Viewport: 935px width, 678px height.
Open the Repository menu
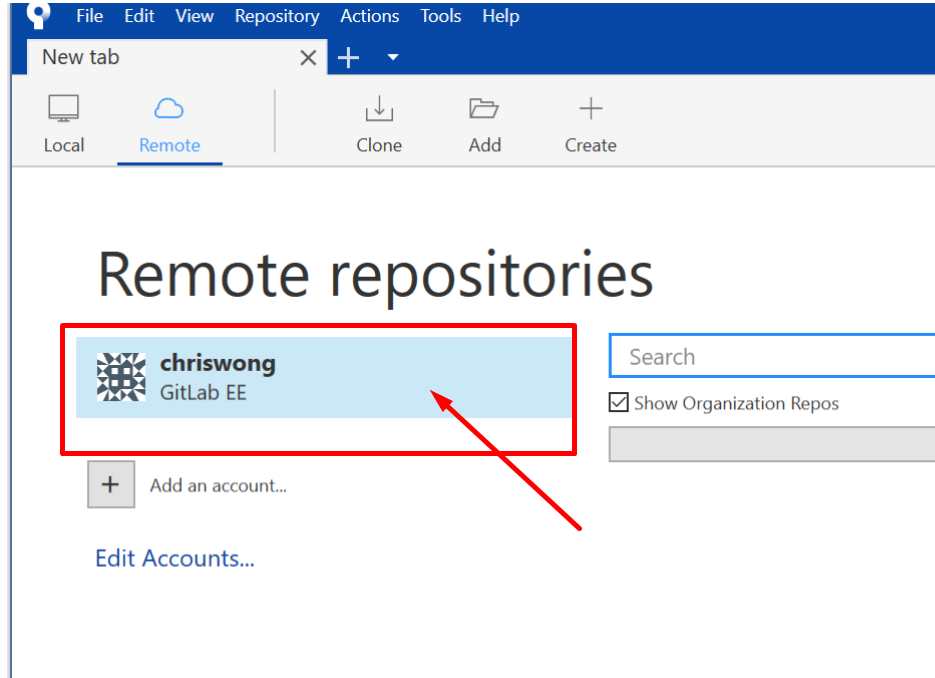click(277, 16)
